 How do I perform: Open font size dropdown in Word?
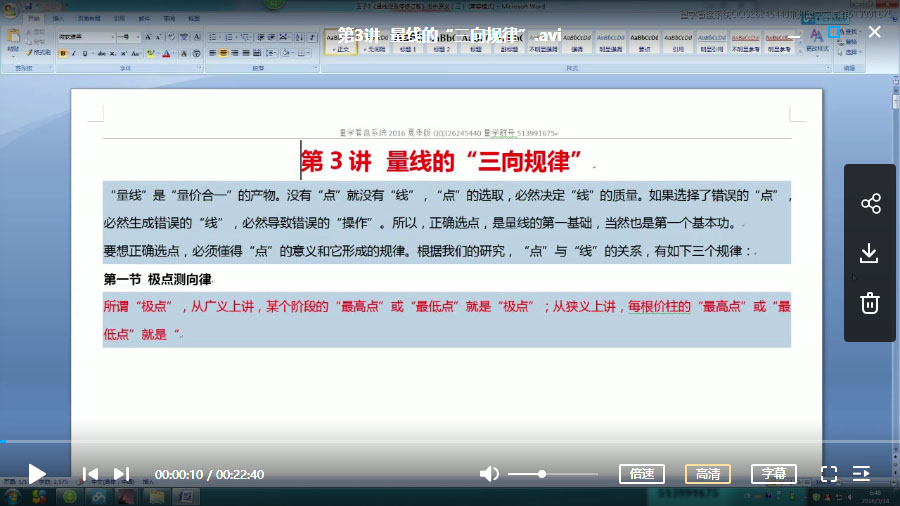[137, 37]
